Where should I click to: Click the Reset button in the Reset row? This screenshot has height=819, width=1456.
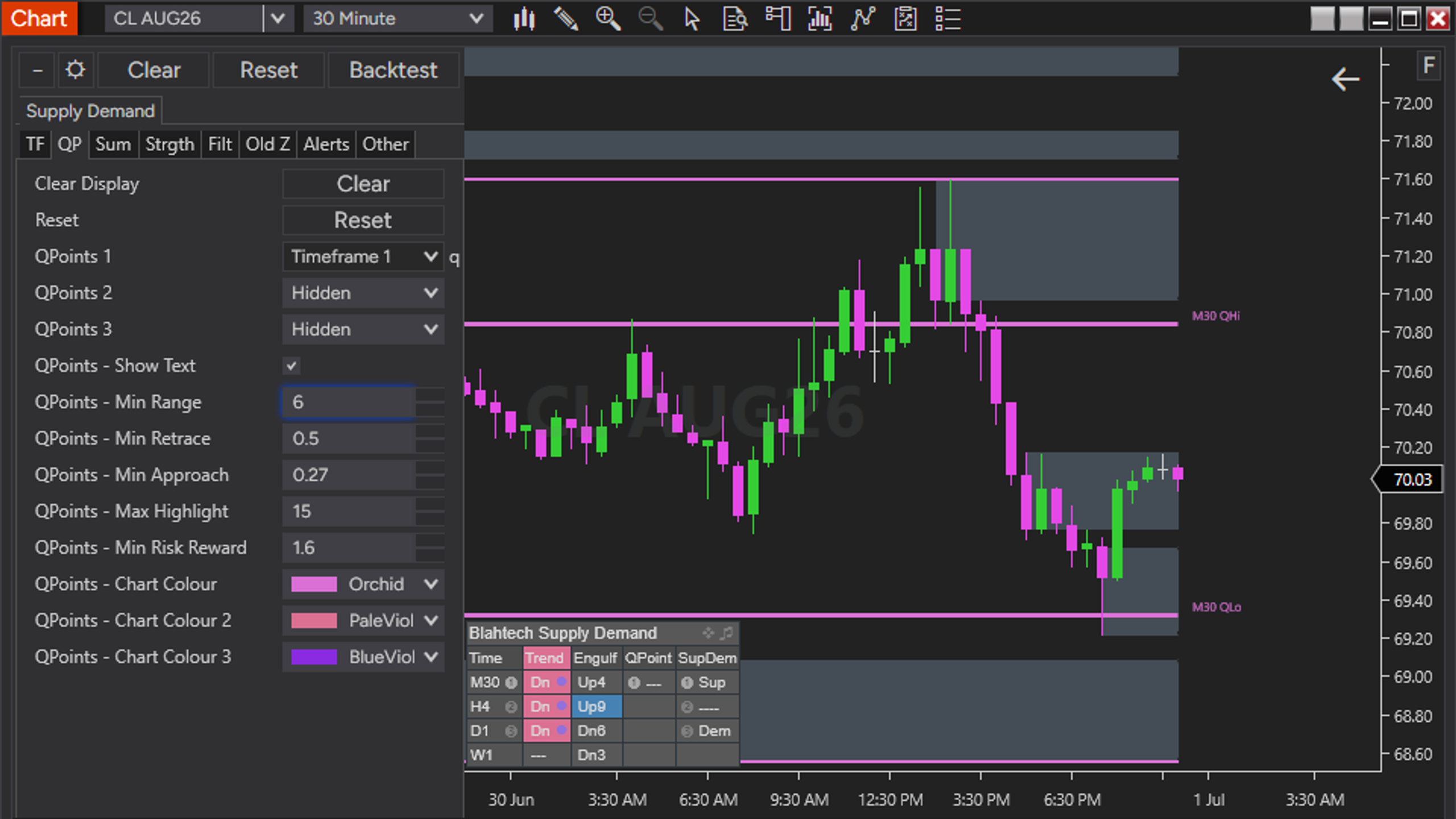363,220
